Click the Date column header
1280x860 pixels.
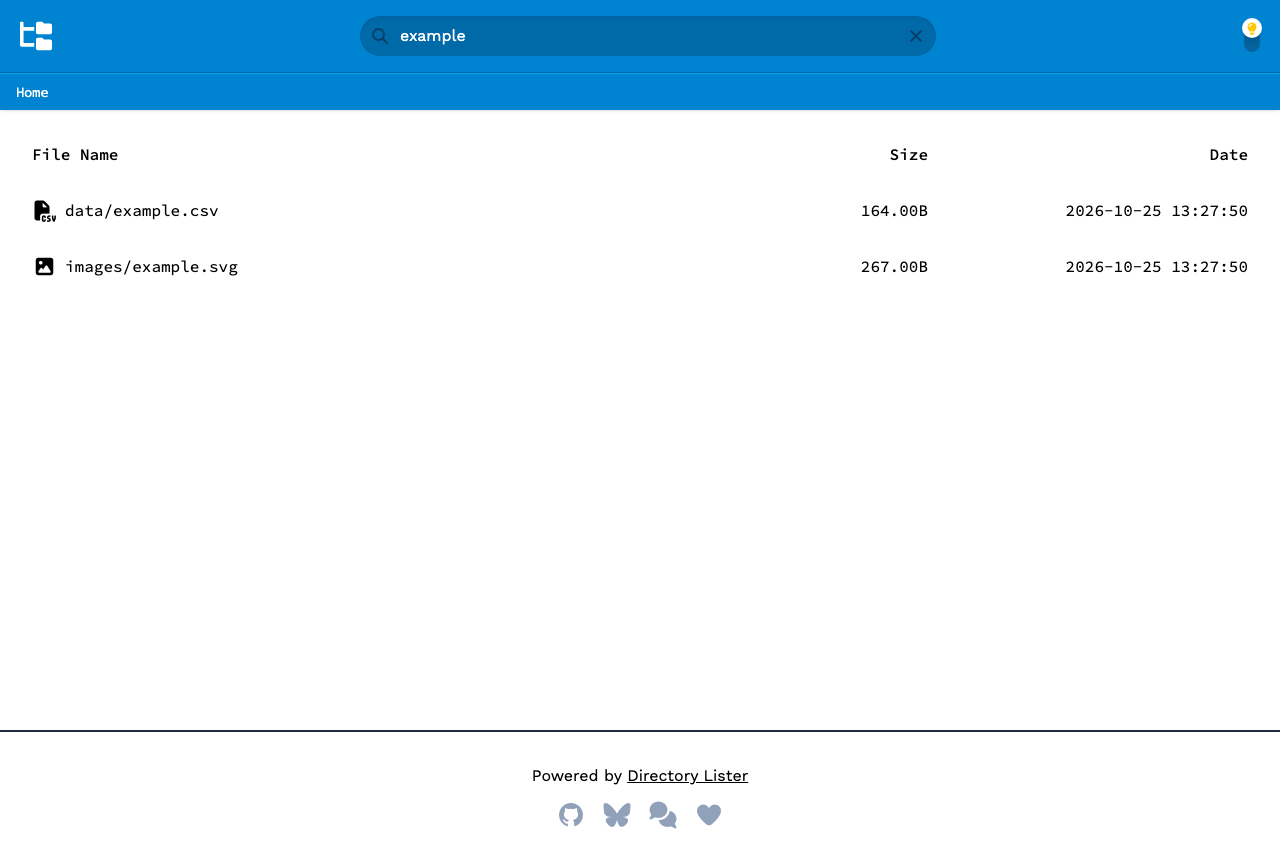pos(1229,155)
